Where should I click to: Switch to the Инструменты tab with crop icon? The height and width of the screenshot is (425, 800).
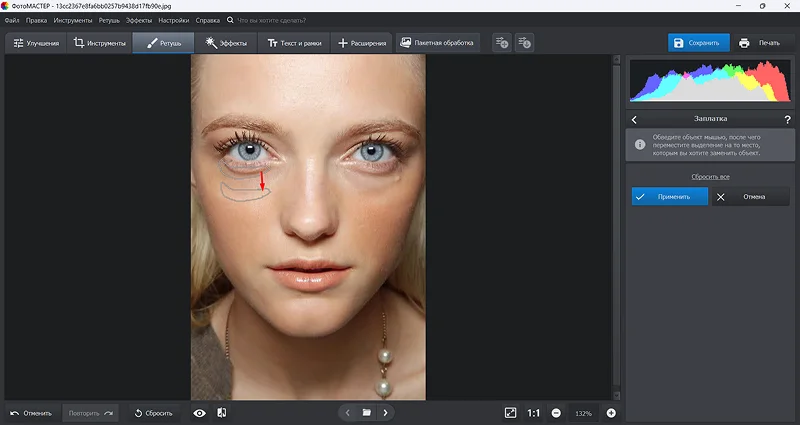[99, 43]
